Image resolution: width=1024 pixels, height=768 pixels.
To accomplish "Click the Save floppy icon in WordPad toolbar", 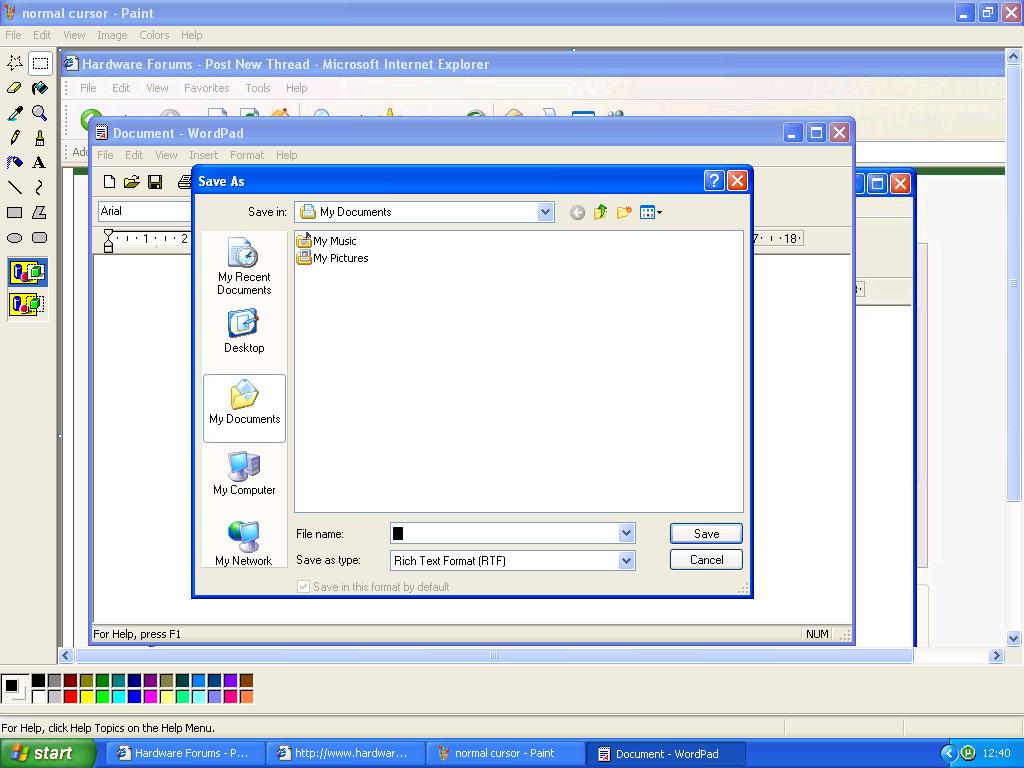I will point(155,182).
